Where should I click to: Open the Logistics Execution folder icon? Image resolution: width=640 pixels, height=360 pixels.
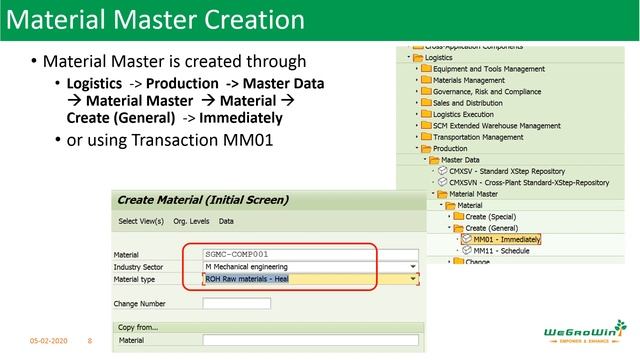426,114
